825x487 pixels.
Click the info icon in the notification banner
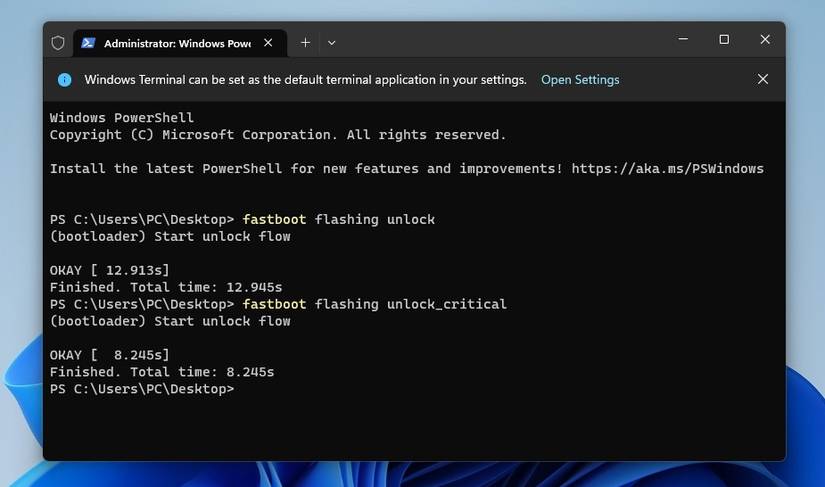pyautogui.click(x=65, y=80)
